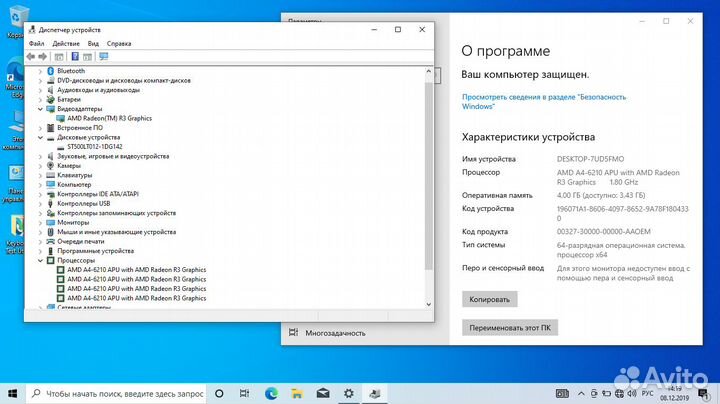Click the network globe tray icon

(x=619, y=393)
